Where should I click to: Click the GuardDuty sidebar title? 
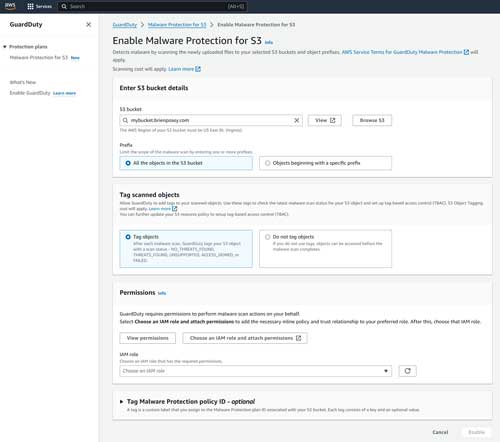[x=26, y=25]
